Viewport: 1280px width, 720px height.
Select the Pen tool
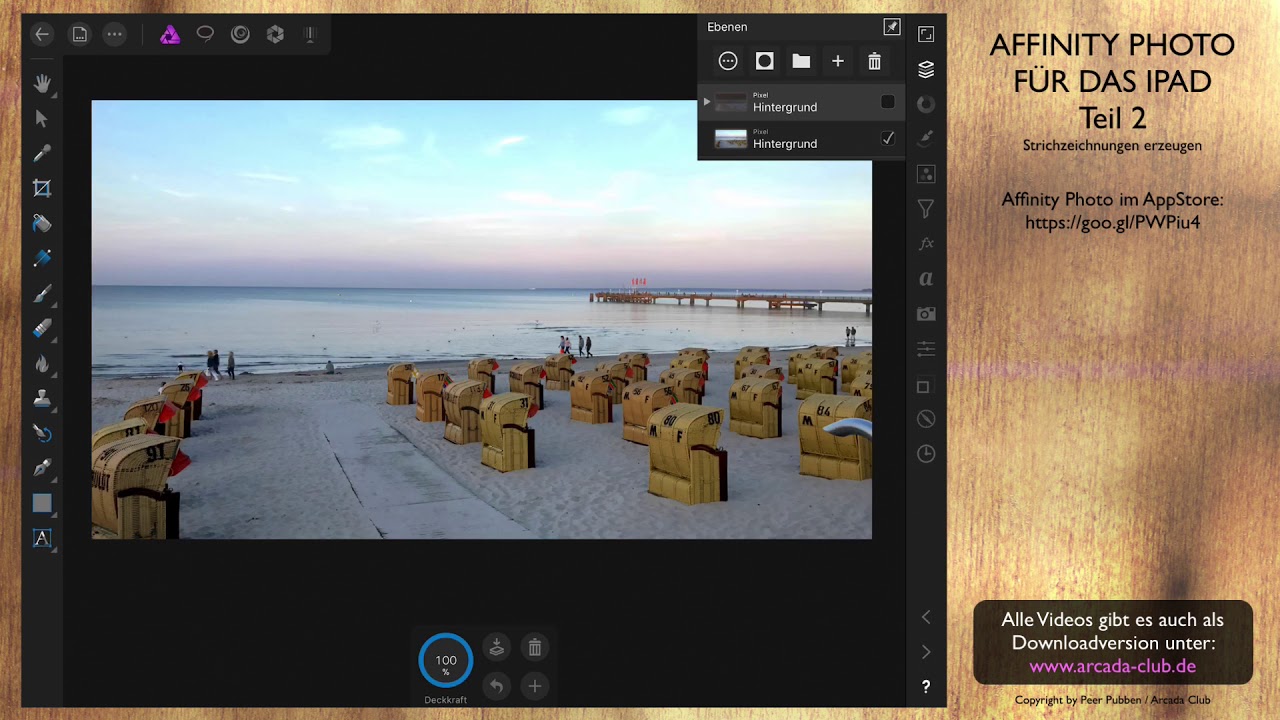[x=42, y=468]
